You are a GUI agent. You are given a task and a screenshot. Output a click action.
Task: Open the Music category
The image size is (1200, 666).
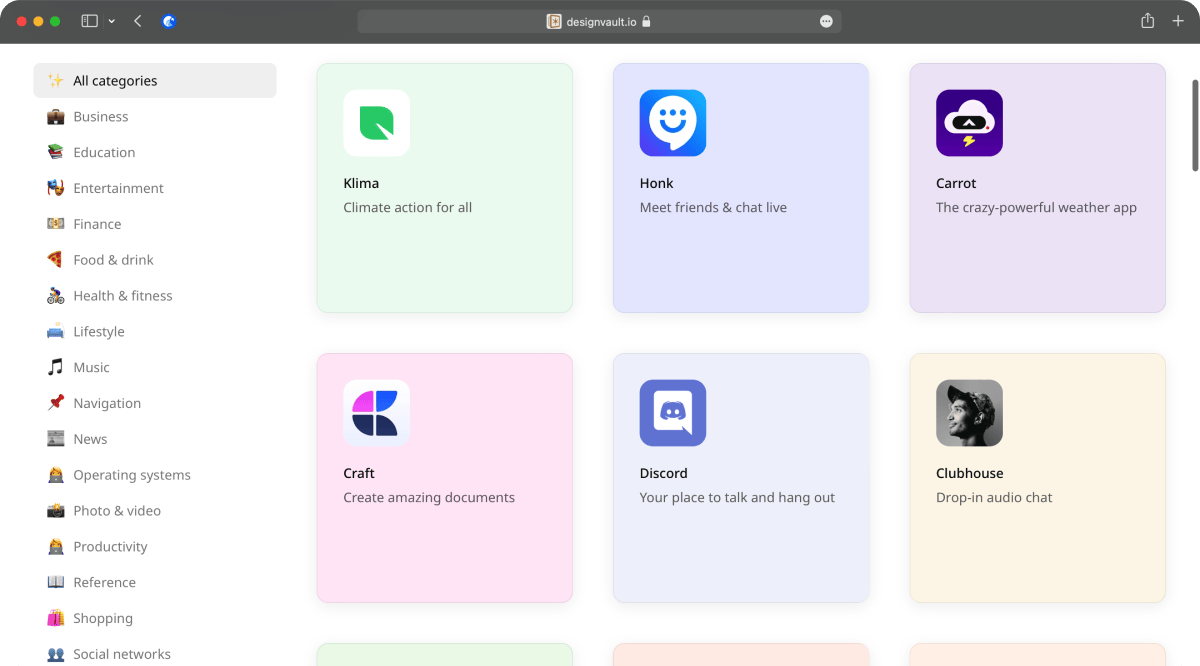click(x=91, y=367)
